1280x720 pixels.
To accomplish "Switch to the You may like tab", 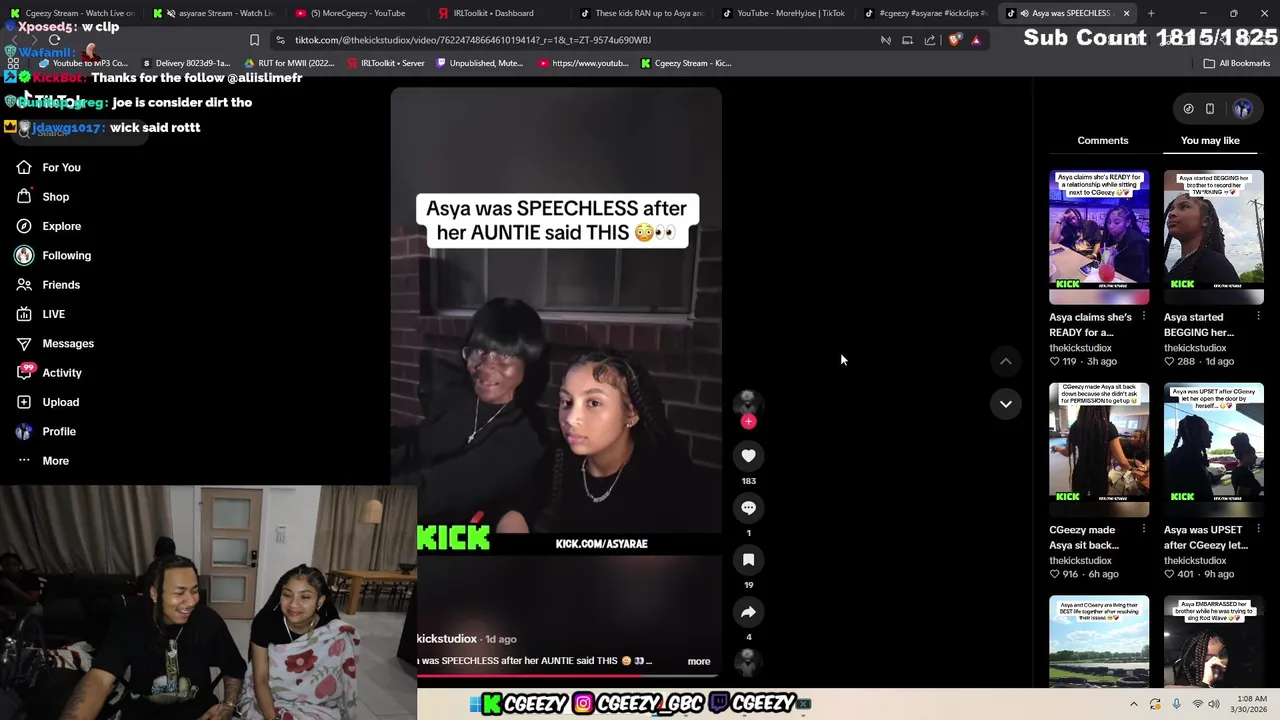I will tap(1210, 141).
